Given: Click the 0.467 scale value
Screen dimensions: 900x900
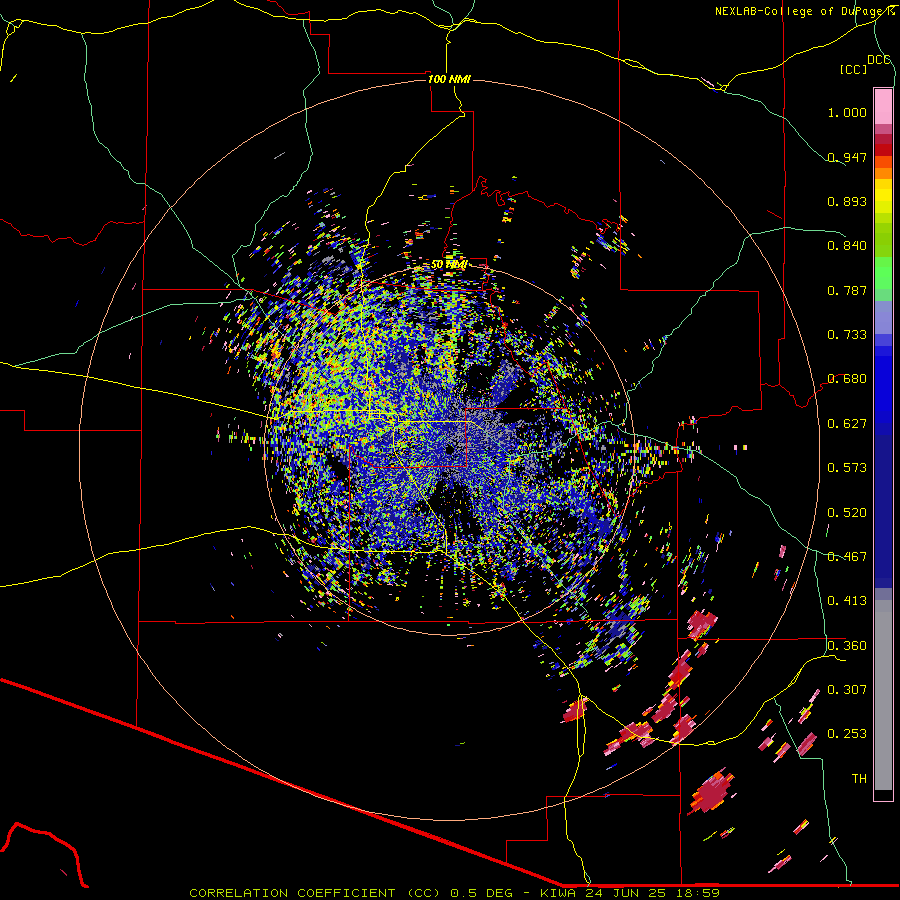Looking at the screenshot, I should pyautogui.click(x=847, y=557).
